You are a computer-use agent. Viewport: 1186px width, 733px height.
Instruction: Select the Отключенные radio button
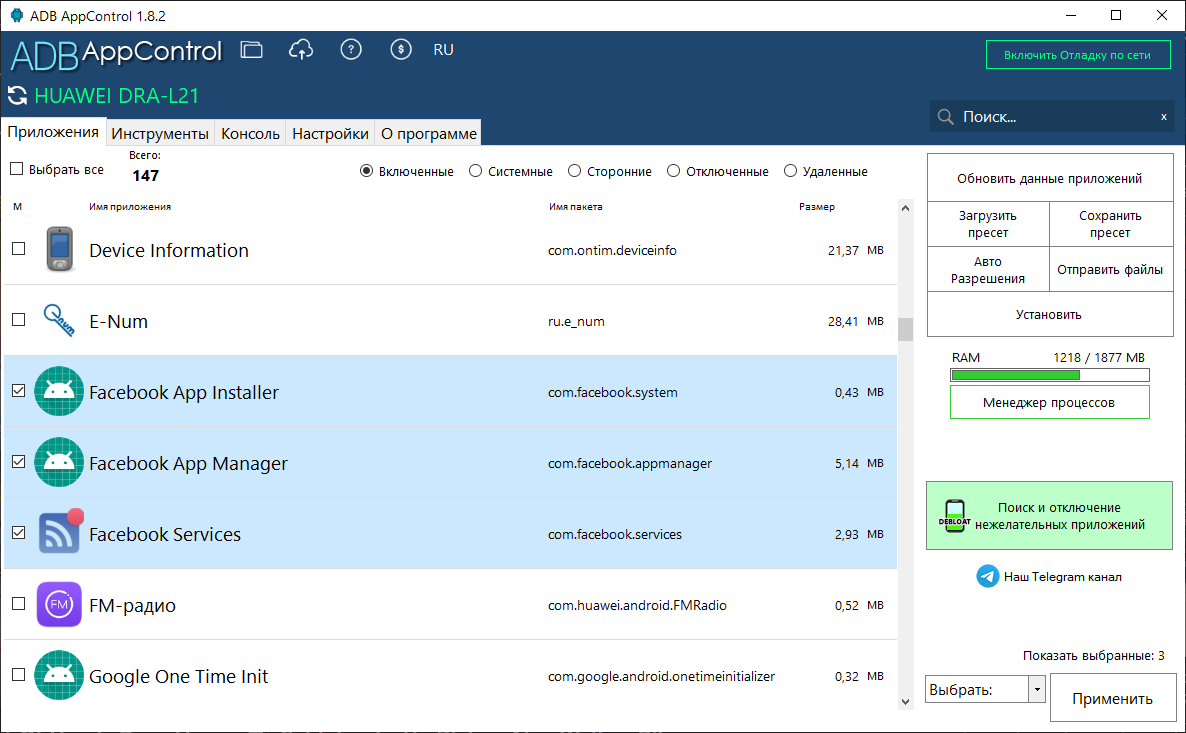tap(674, 171)
